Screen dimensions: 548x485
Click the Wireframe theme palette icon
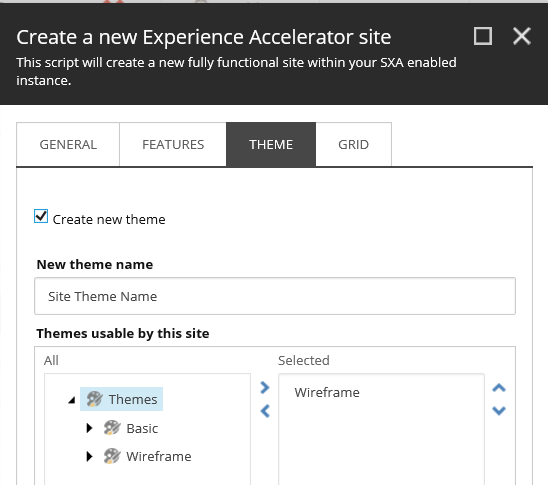coord(112,456)
